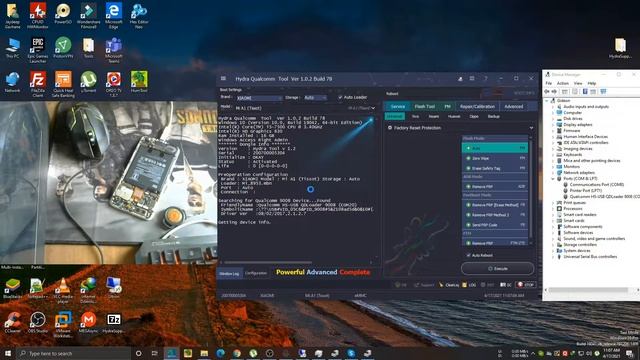Open FileZilla Client desktop shortcut
The image size is (640, 360).
tap(38, 84)
